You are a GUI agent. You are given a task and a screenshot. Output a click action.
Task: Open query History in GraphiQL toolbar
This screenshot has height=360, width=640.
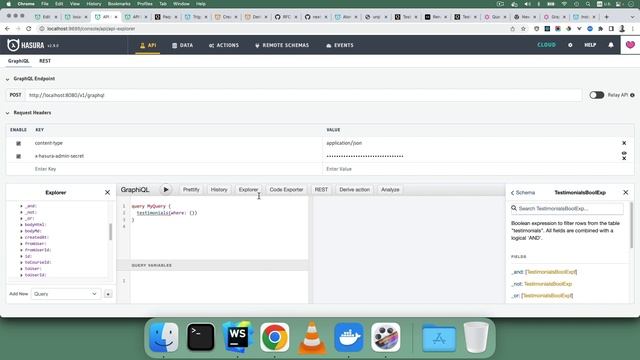(x=219, y=190)
